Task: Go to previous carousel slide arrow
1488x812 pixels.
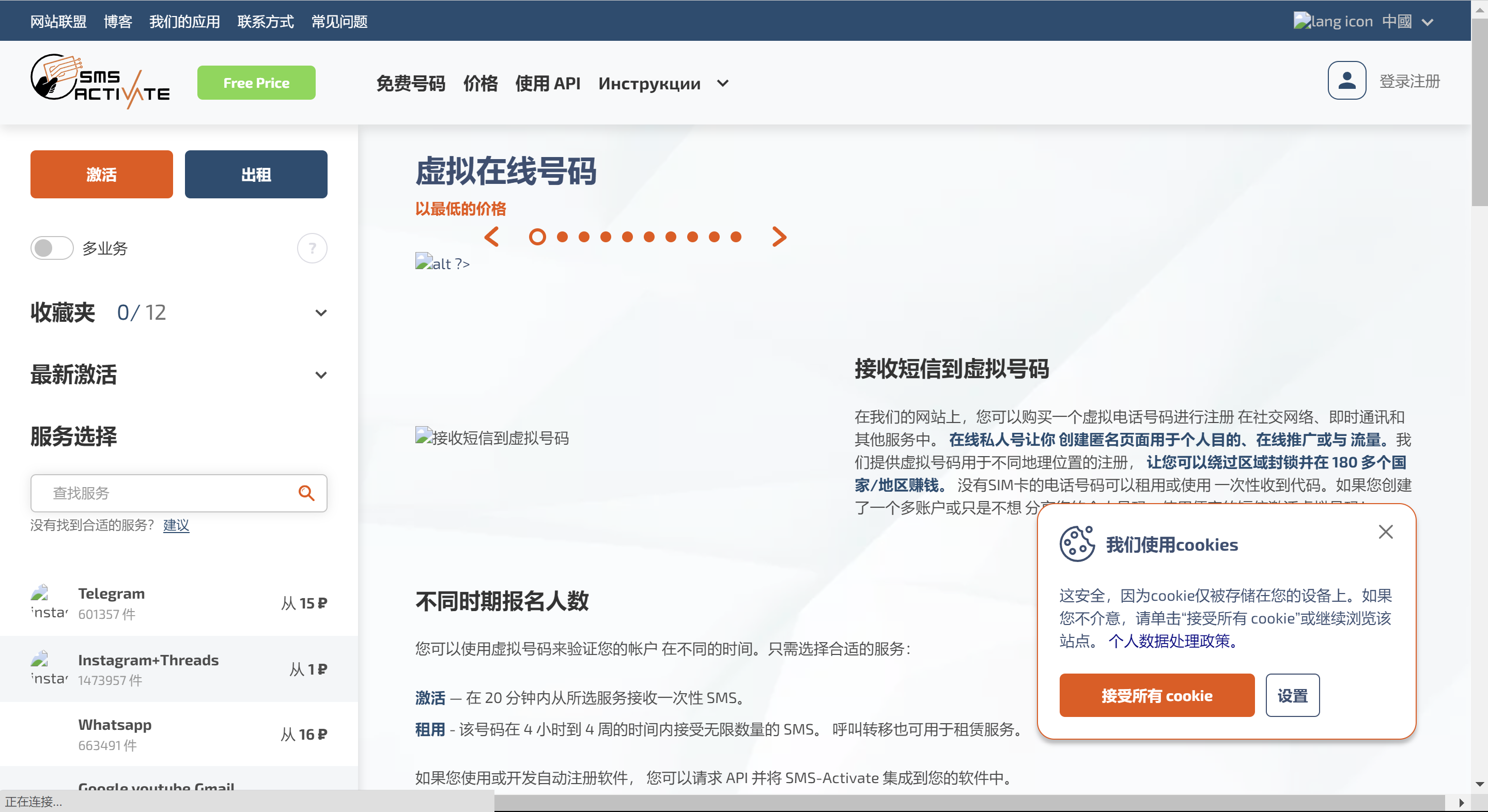Action: (x=491, y=237)
